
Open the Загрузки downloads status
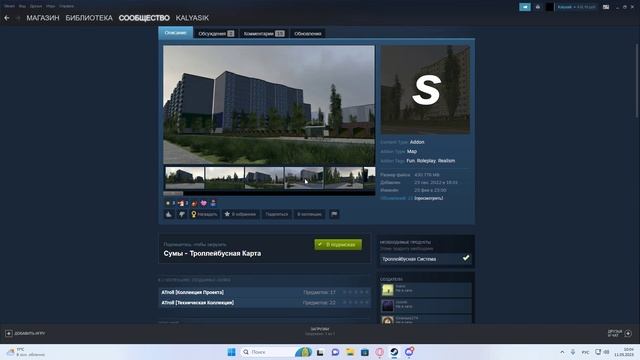(x=320, y=331)
